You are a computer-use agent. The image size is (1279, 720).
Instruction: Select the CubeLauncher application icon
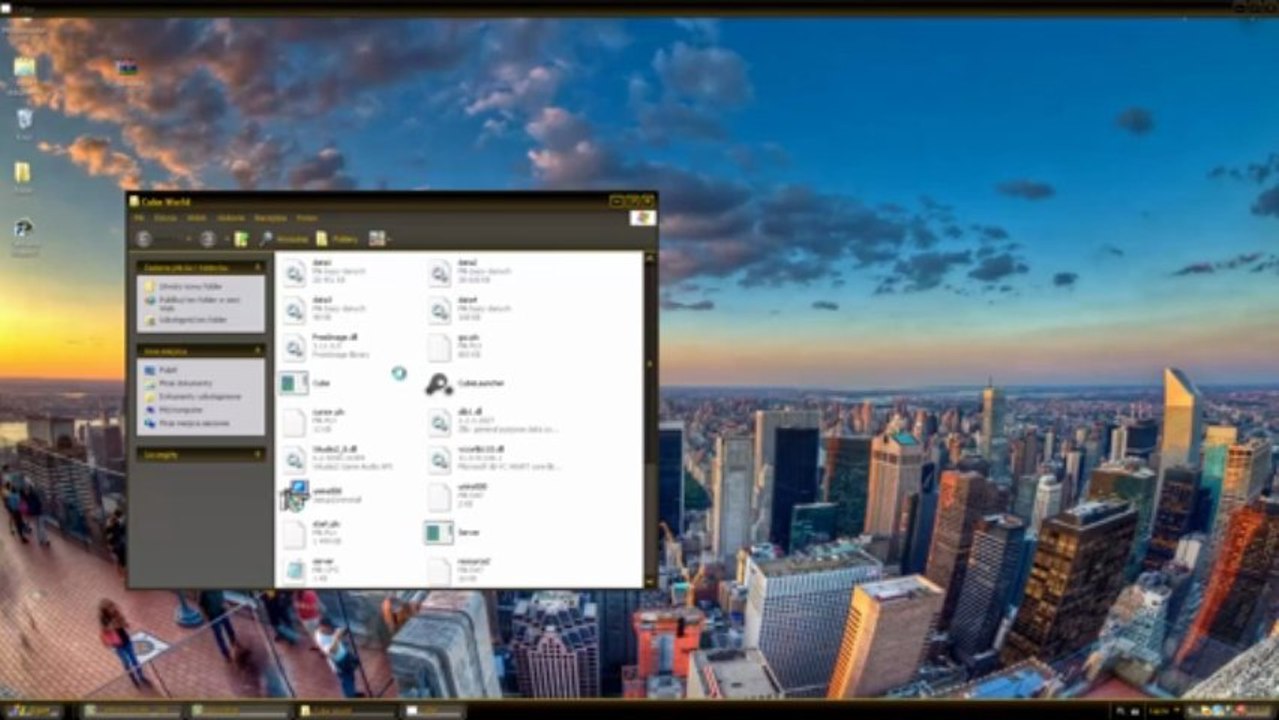point(440,383)
